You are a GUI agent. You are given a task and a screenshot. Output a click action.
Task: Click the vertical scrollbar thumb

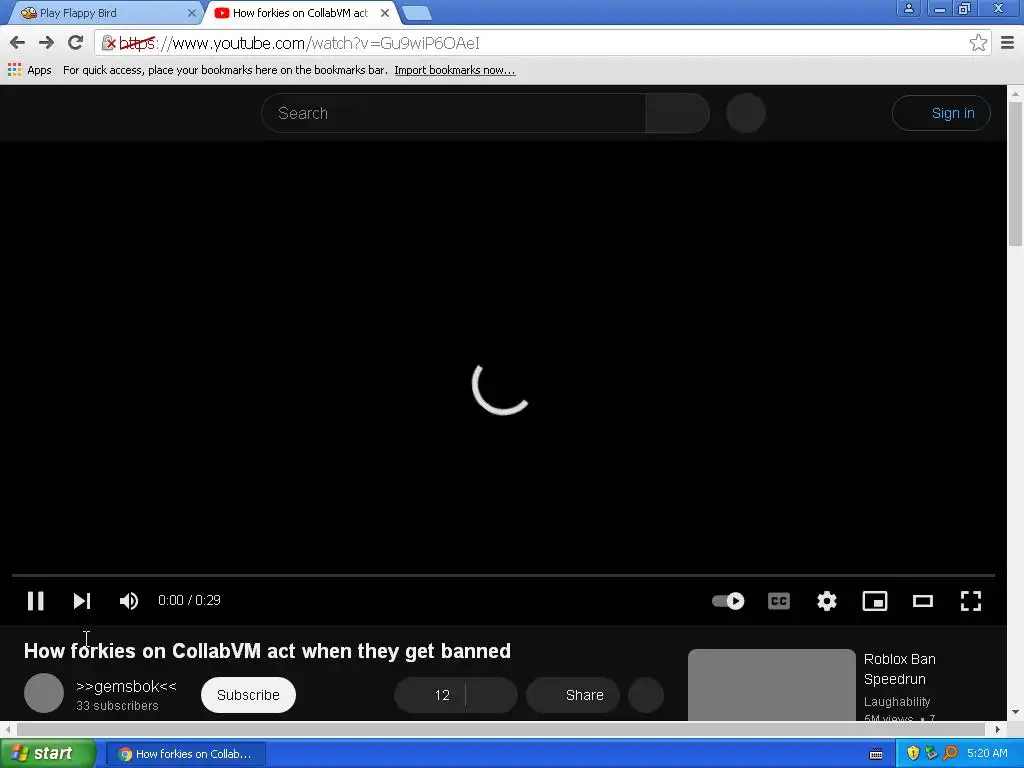1015,174
